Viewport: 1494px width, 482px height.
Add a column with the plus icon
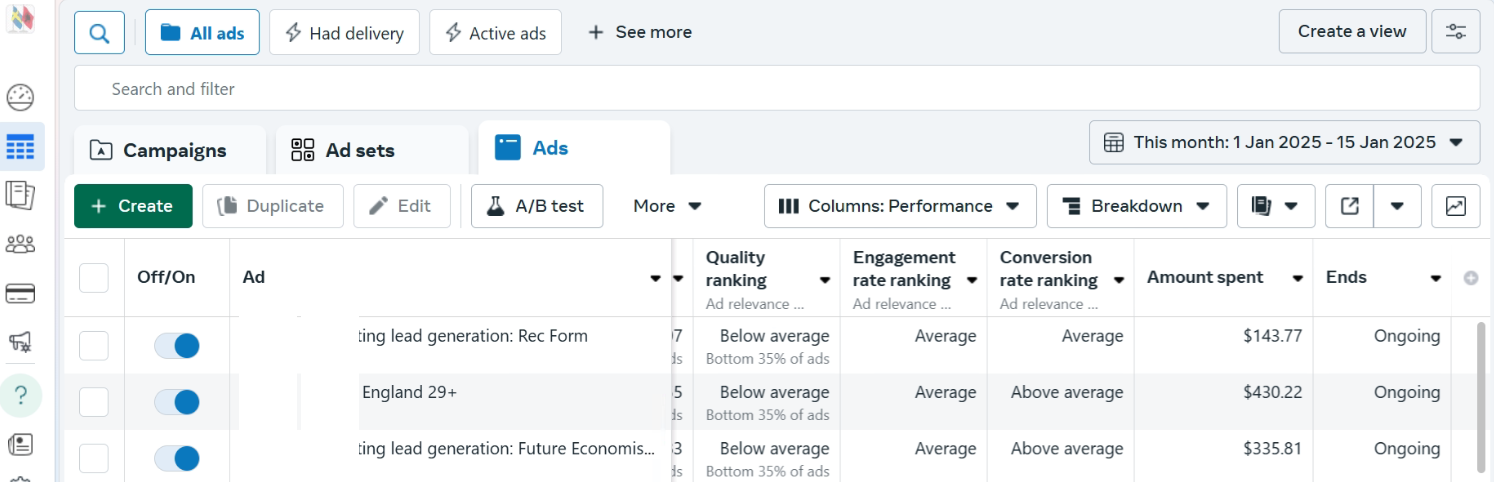pos(1470,278)
